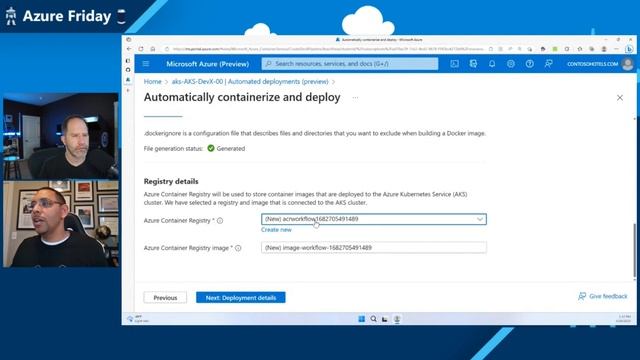Open the Help question mark icon

point(529,64)
